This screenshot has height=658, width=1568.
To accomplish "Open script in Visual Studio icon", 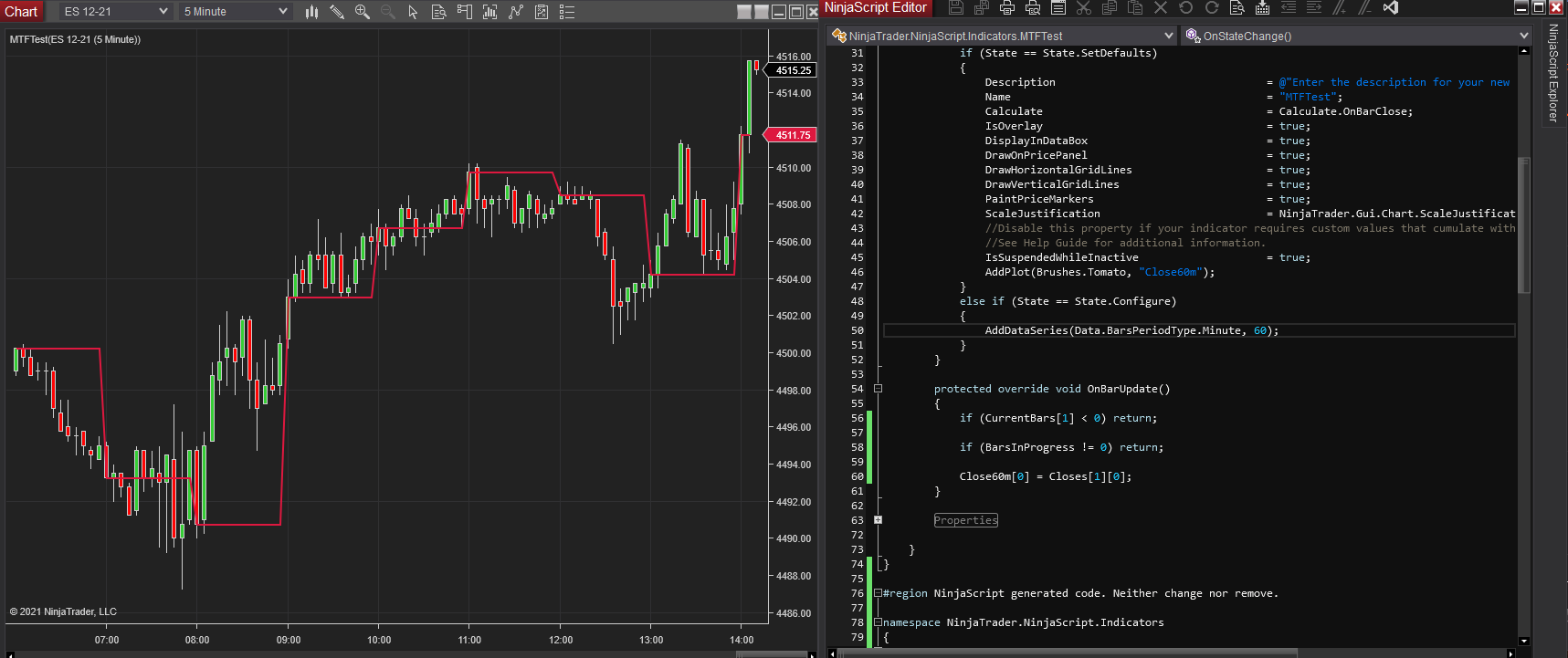I will tap(1391, 7).
